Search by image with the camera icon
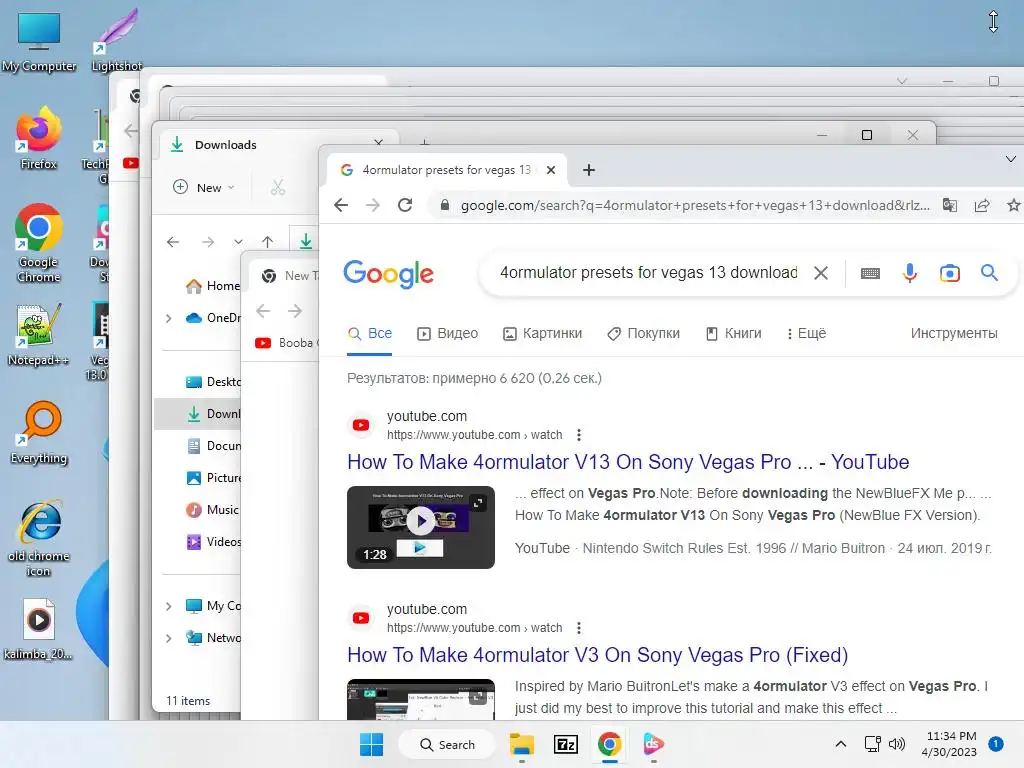 (x=950, y=273)
